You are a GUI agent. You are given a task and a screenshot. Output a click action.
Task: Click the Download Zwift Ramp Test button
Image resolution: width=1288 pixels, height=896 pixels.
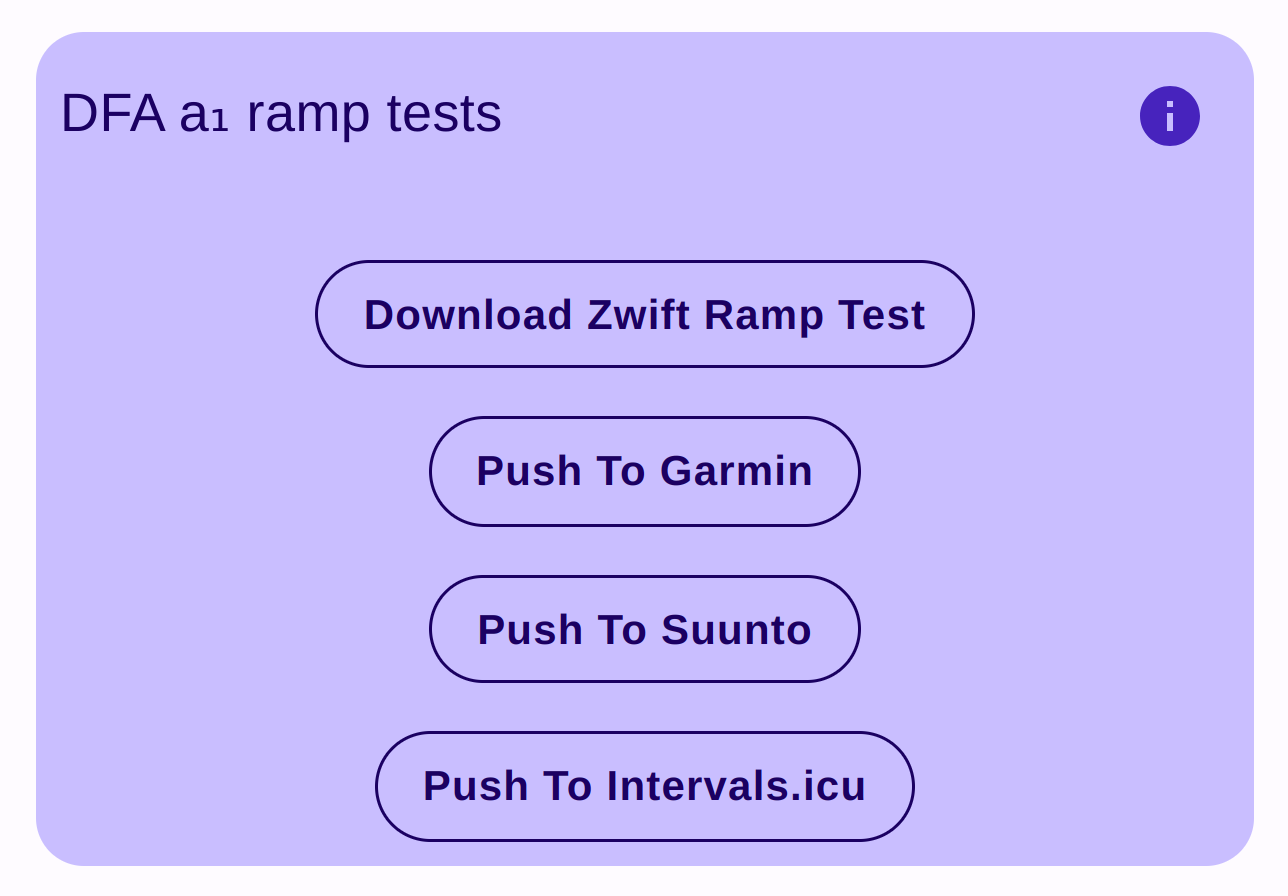tap(645, 314)
